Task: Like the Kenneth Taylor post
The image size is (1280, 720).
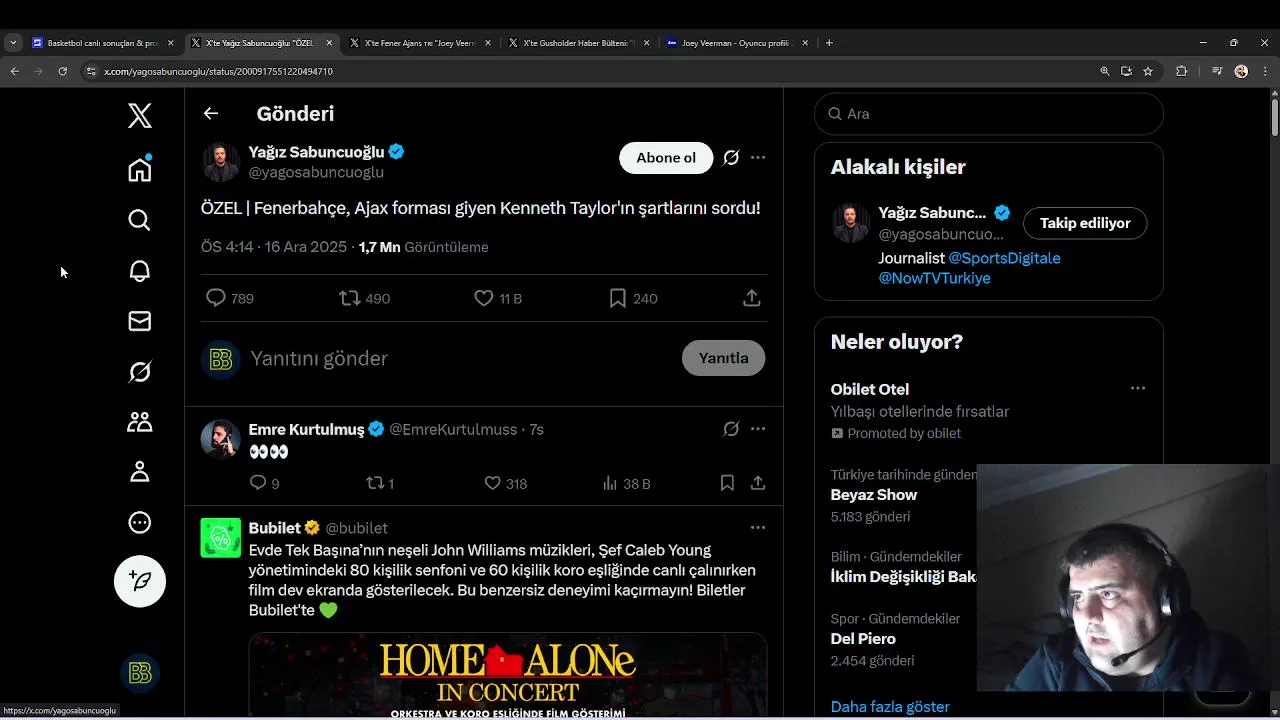Action: pos(484,298)
